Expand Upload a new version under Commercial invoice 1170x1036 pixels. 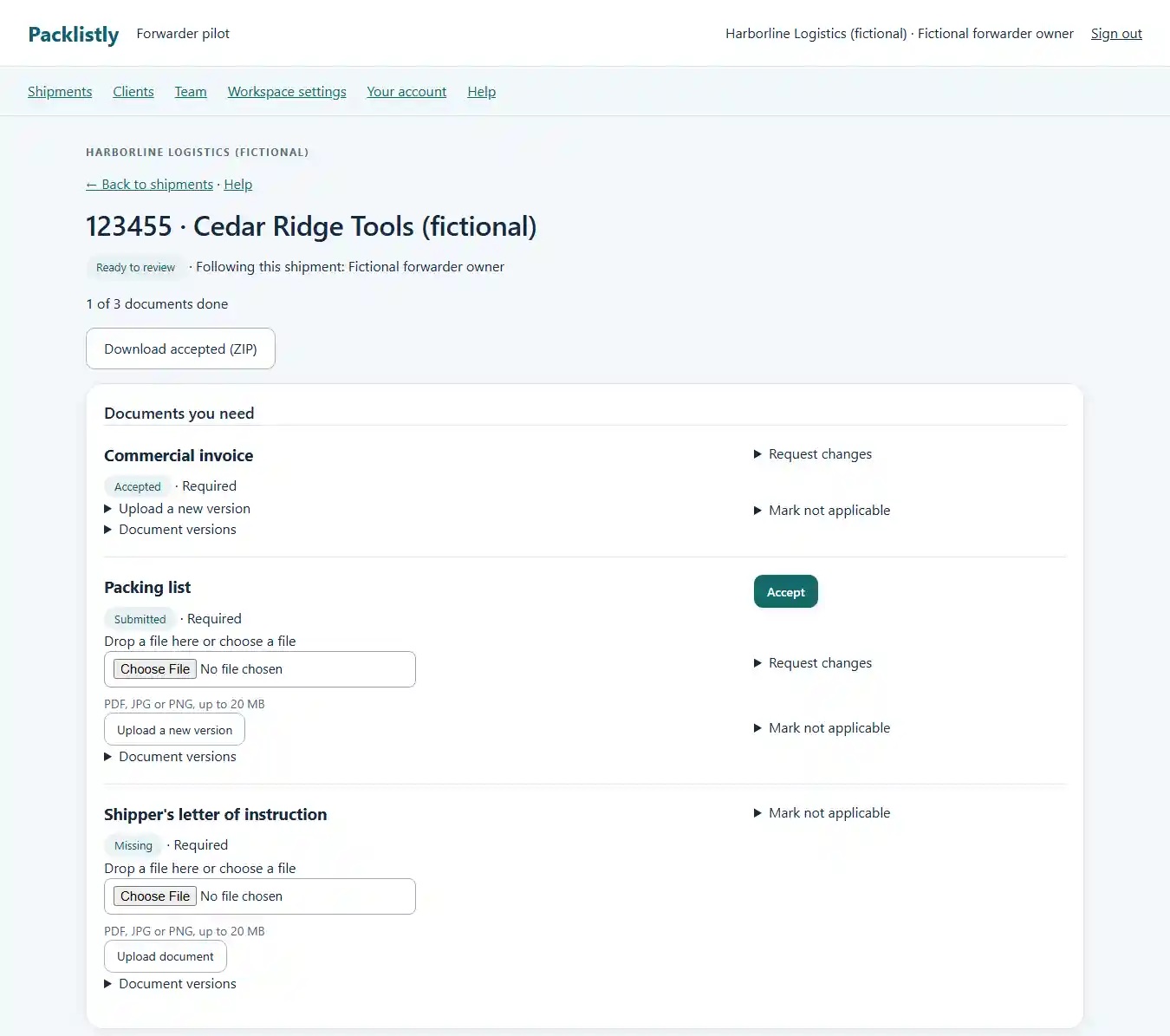(177, 509)
